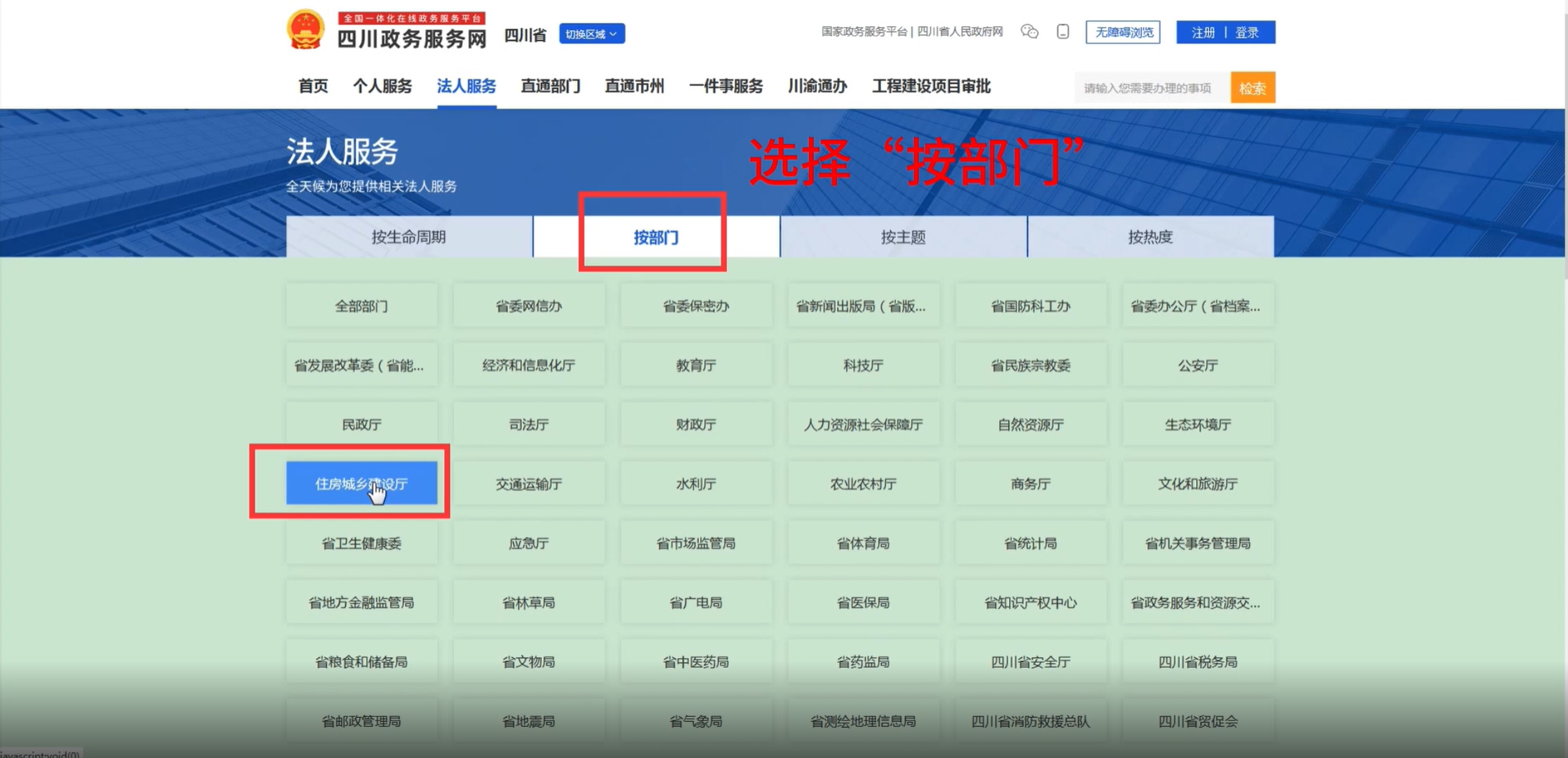Select 应急厅 department
Screen dimensions: 1568x758
(529, 542)
